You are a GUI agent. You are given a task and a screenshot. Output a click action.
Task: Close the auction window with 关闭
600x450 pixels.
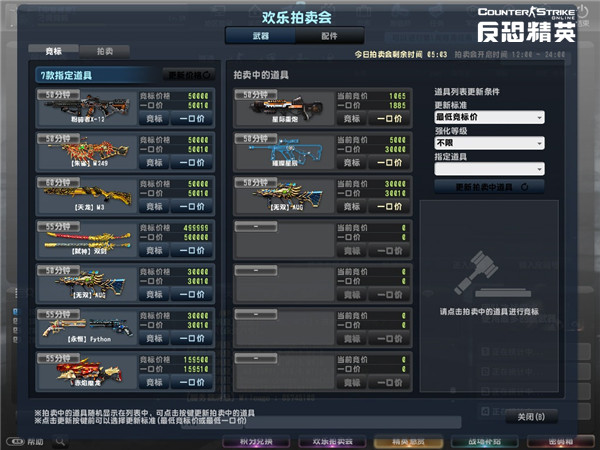point(531,417)
